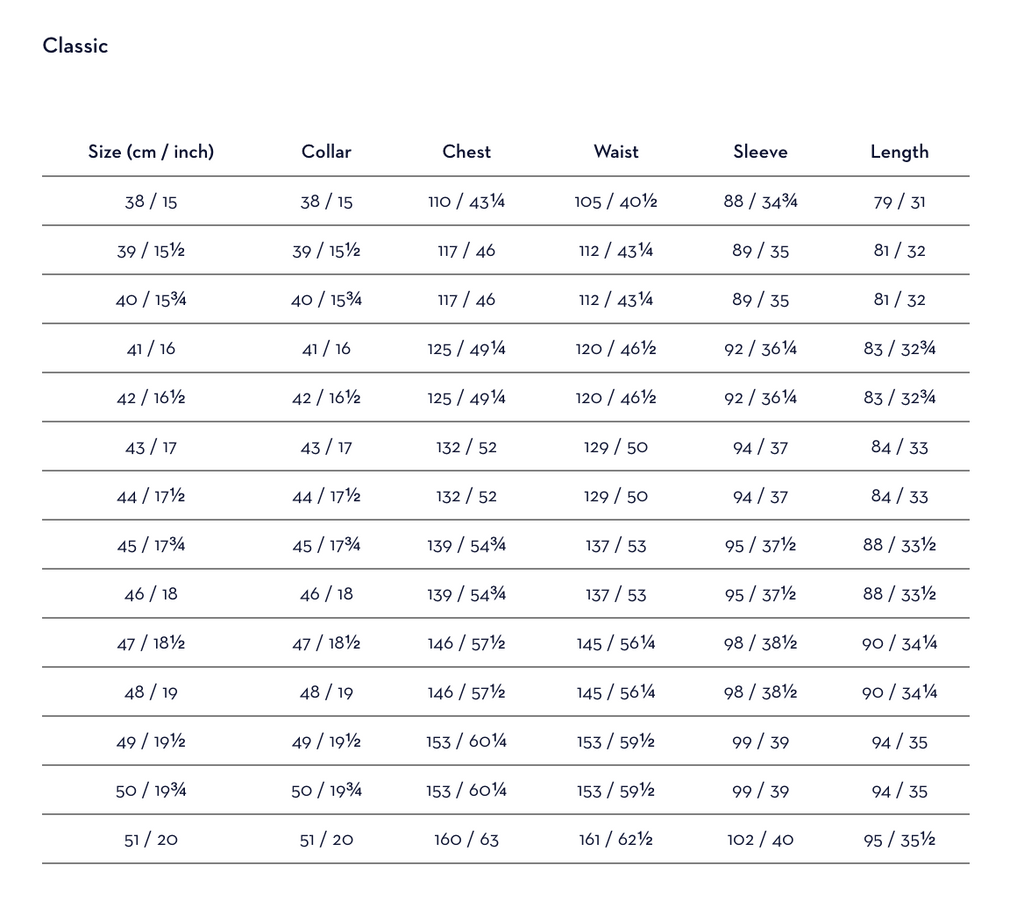This screenshot has height=922, width=1024.
Task: Select waist value 105 / 40½
Action: click(x=616, y=202)
